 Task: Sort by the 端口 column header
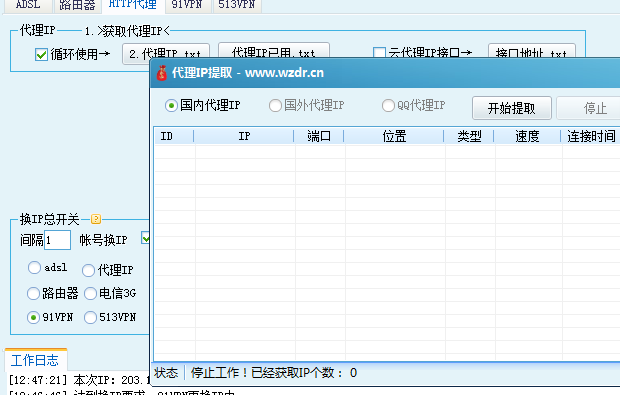[319, 136]
